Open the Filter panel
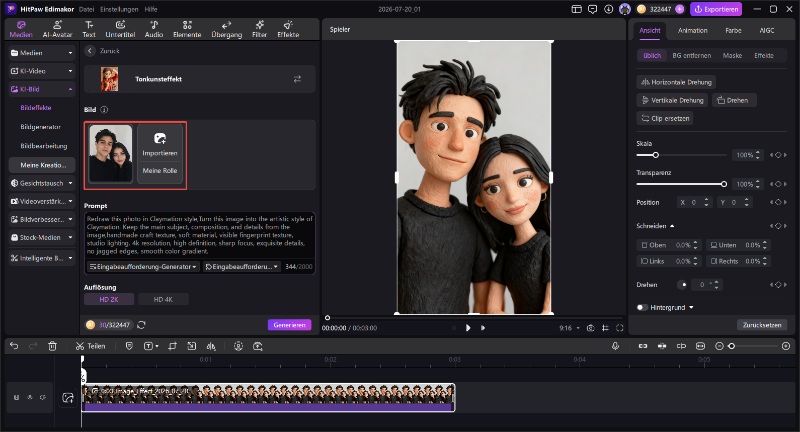This screenshot has width=800, height=432. (259, 30)
